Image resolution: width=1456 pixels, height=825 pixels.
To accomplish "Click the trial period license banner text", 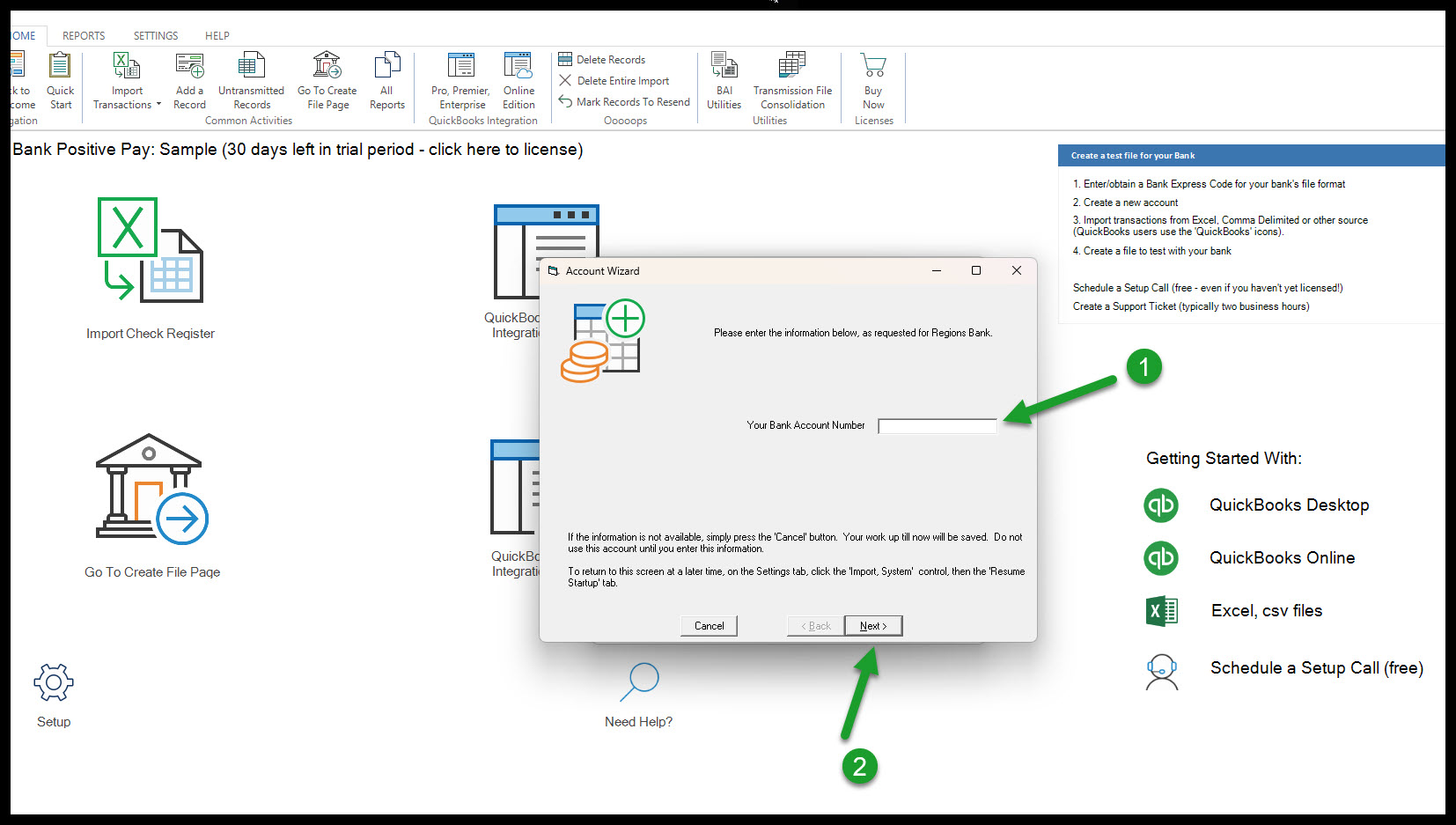I will [x=298, y=150].
